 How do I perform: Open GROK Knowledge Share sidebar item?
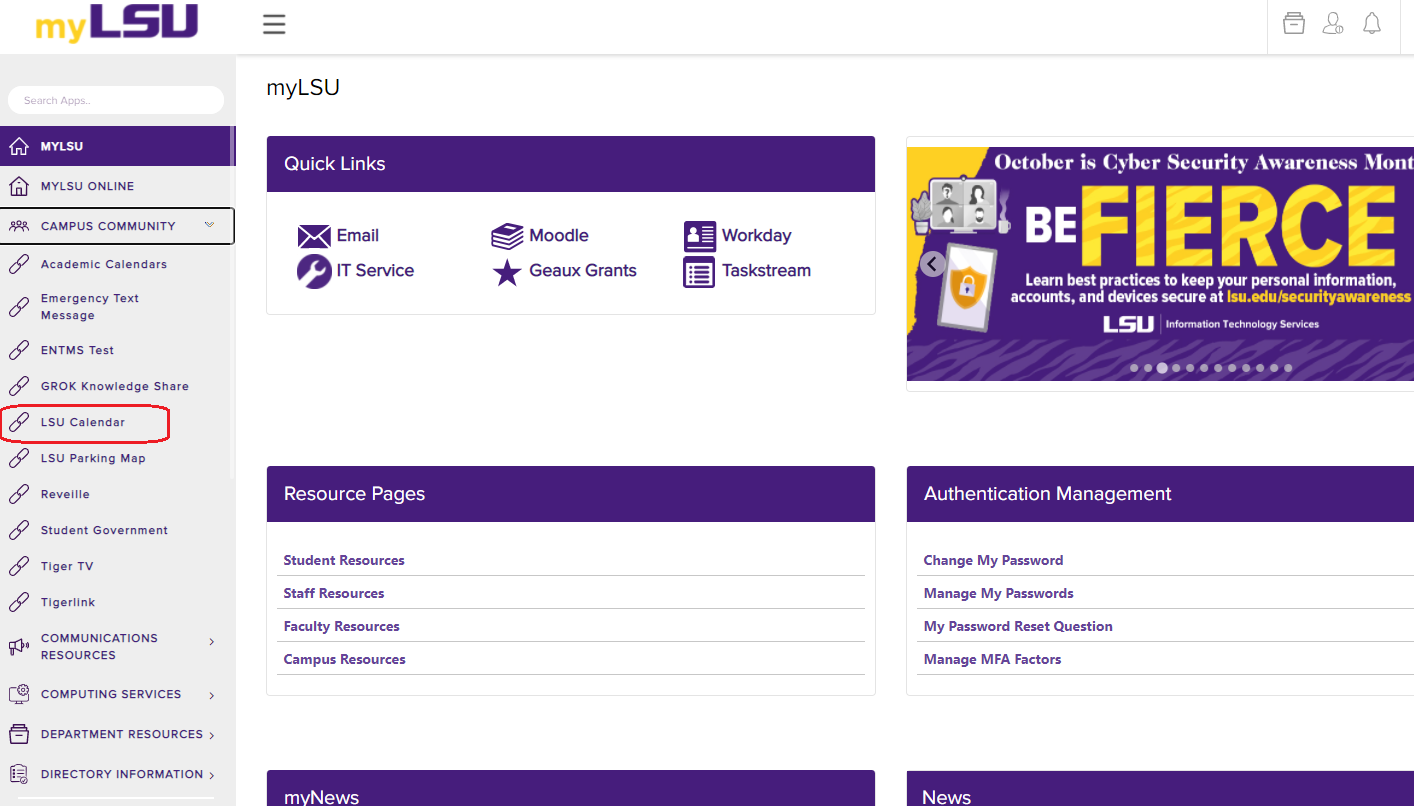[117, 386]
